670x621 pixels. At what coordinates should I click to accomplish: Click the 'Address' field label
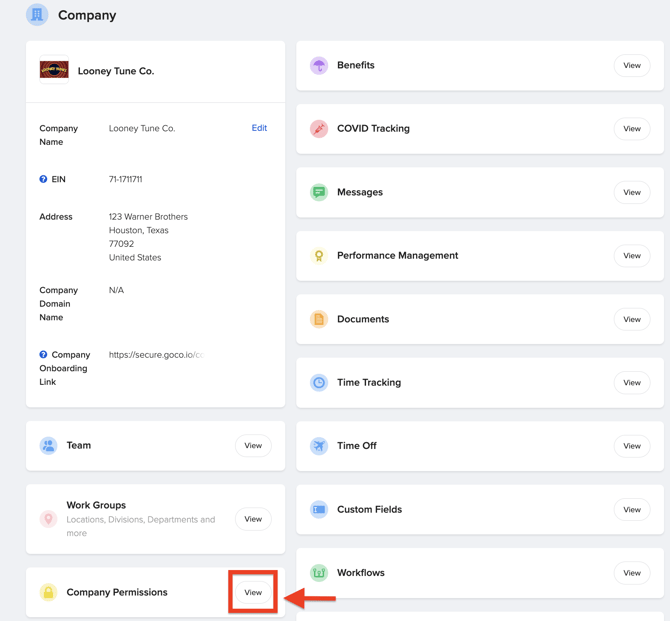[x=56, y=217]
